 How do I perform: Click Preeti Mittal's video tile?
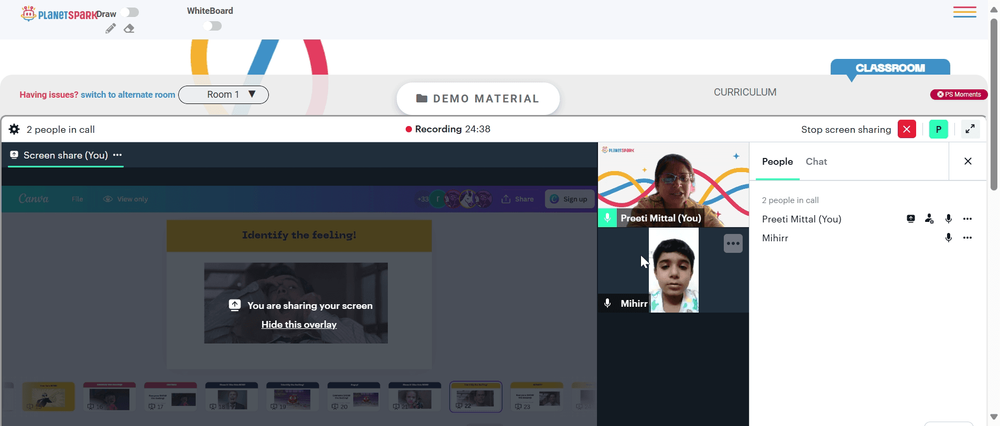(673, 185)
